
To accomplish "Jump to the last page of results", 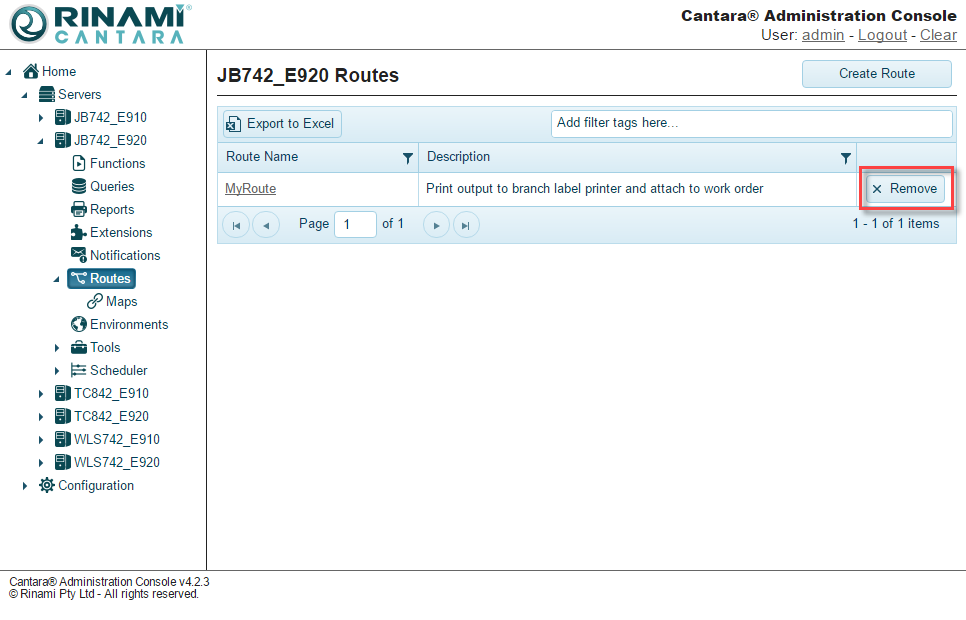I will [465, 225].
